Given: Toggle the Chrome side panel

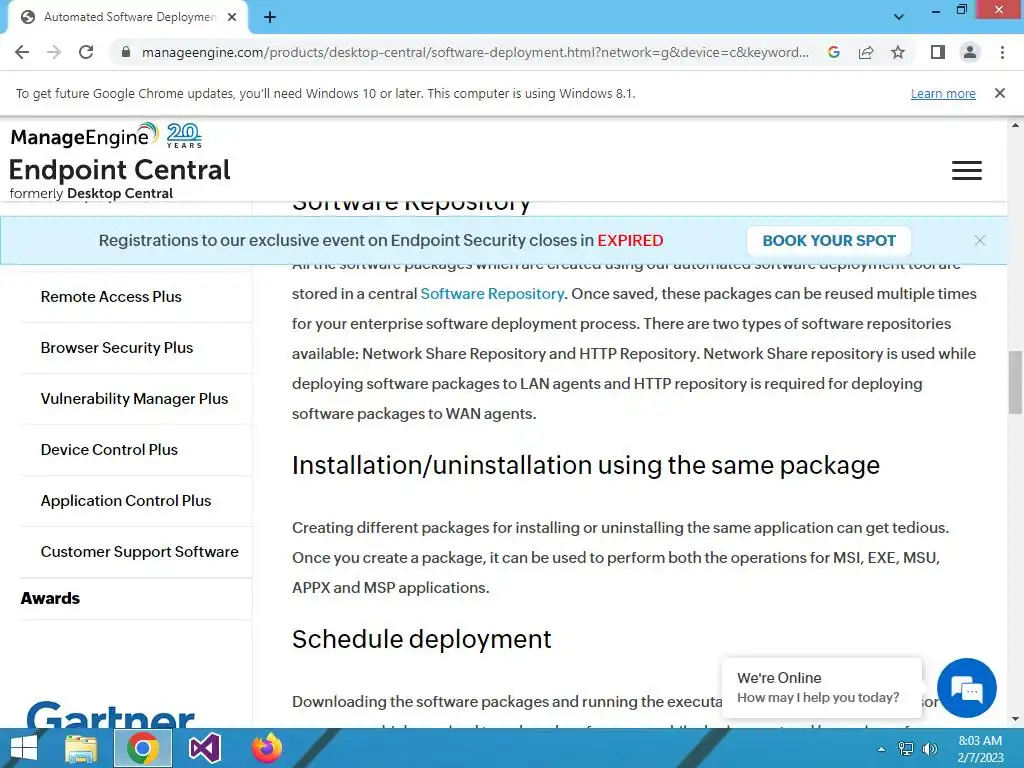Looking at the screenshot, I should pos(938,52).
